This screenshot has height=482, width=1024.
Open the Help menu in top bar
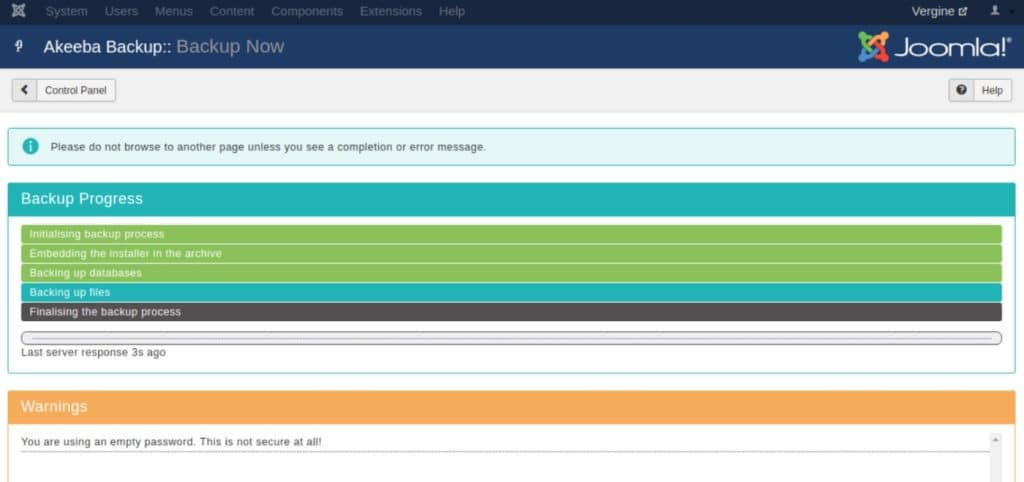click(452, 11)
